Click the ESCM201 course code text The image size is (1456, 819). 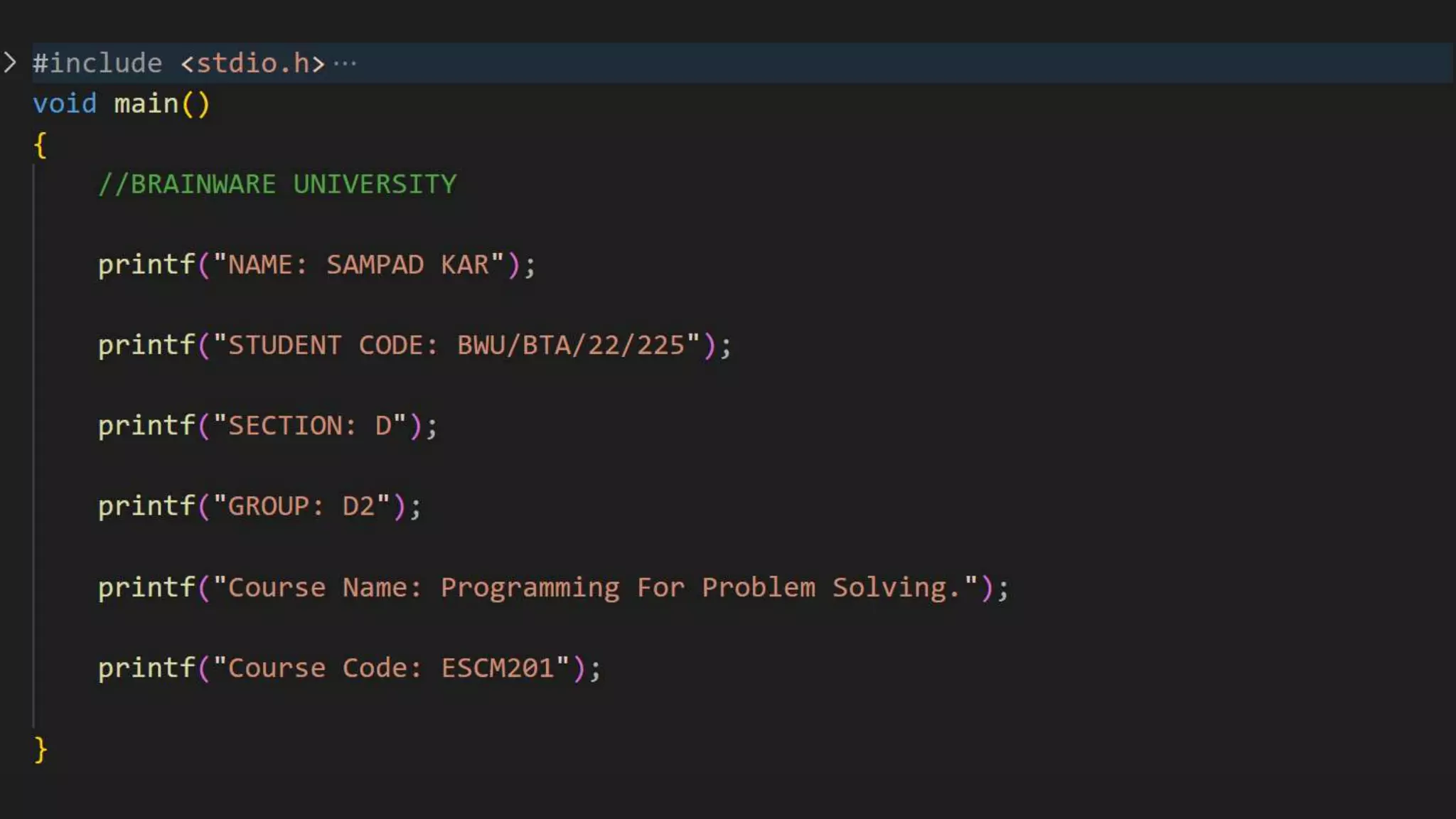[498, 668]
